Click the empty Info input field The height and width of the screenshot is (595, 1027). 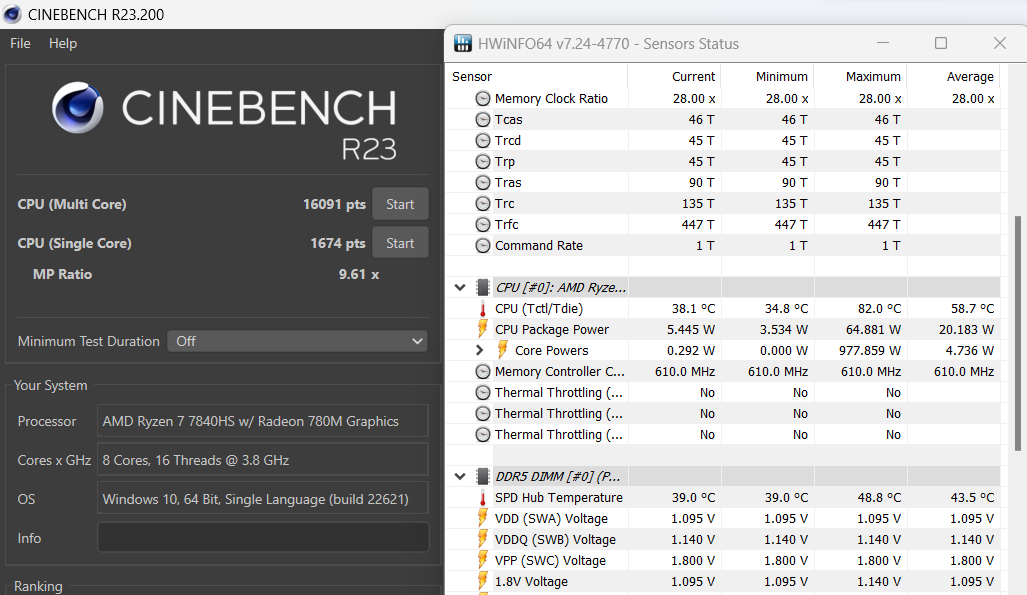[263, 538]
